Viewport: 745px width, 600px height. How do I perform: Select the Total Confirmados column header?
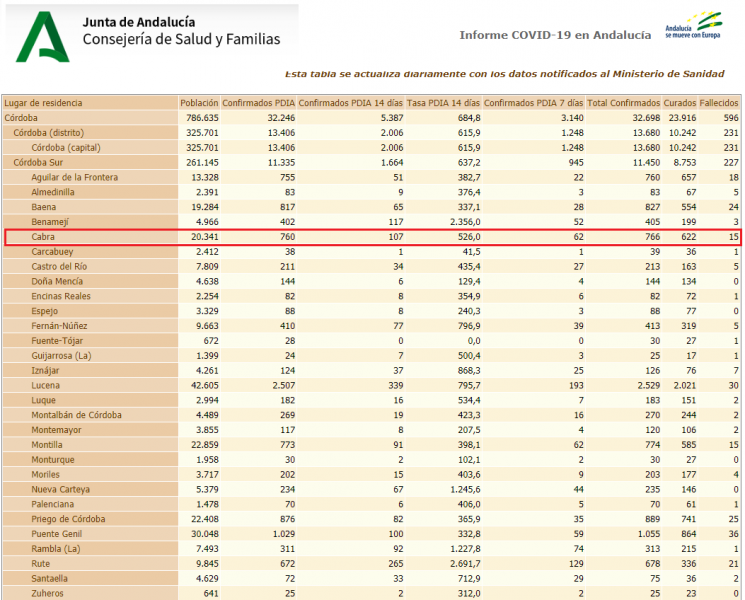(x=623, y=103)
